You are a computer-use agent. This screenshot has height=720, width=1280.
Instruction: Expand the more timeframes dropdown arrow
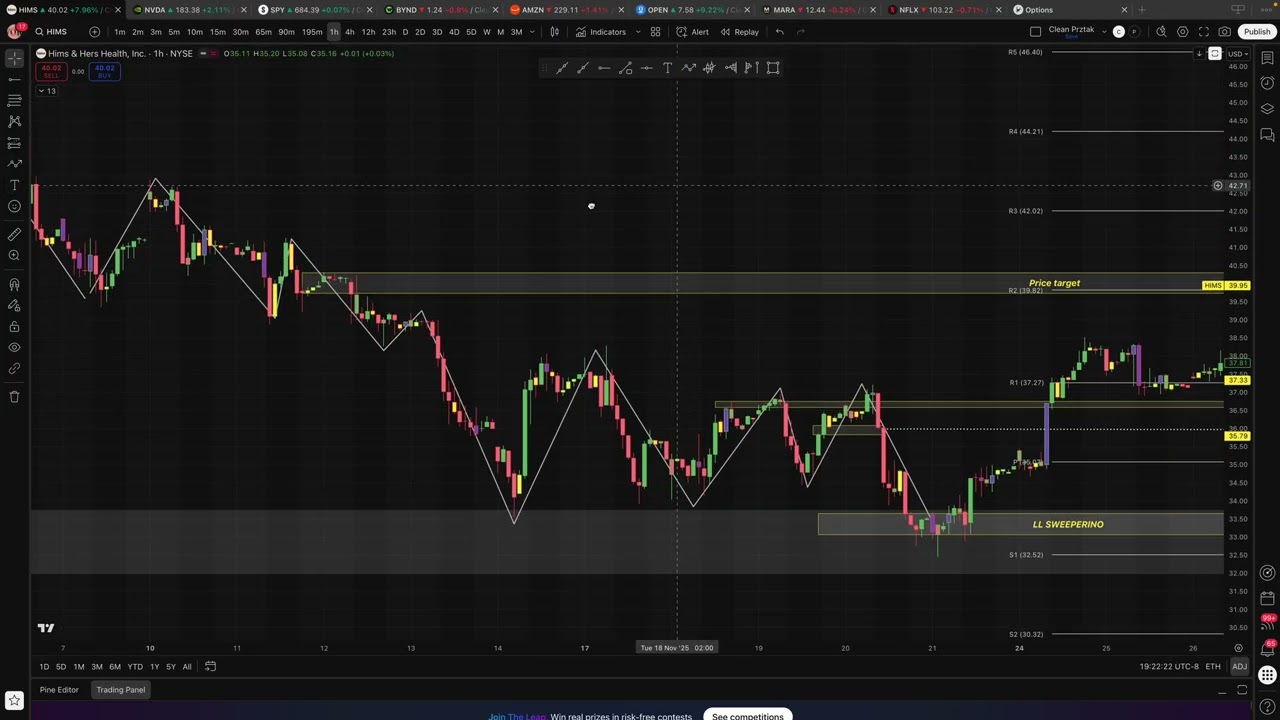[531, 32]
